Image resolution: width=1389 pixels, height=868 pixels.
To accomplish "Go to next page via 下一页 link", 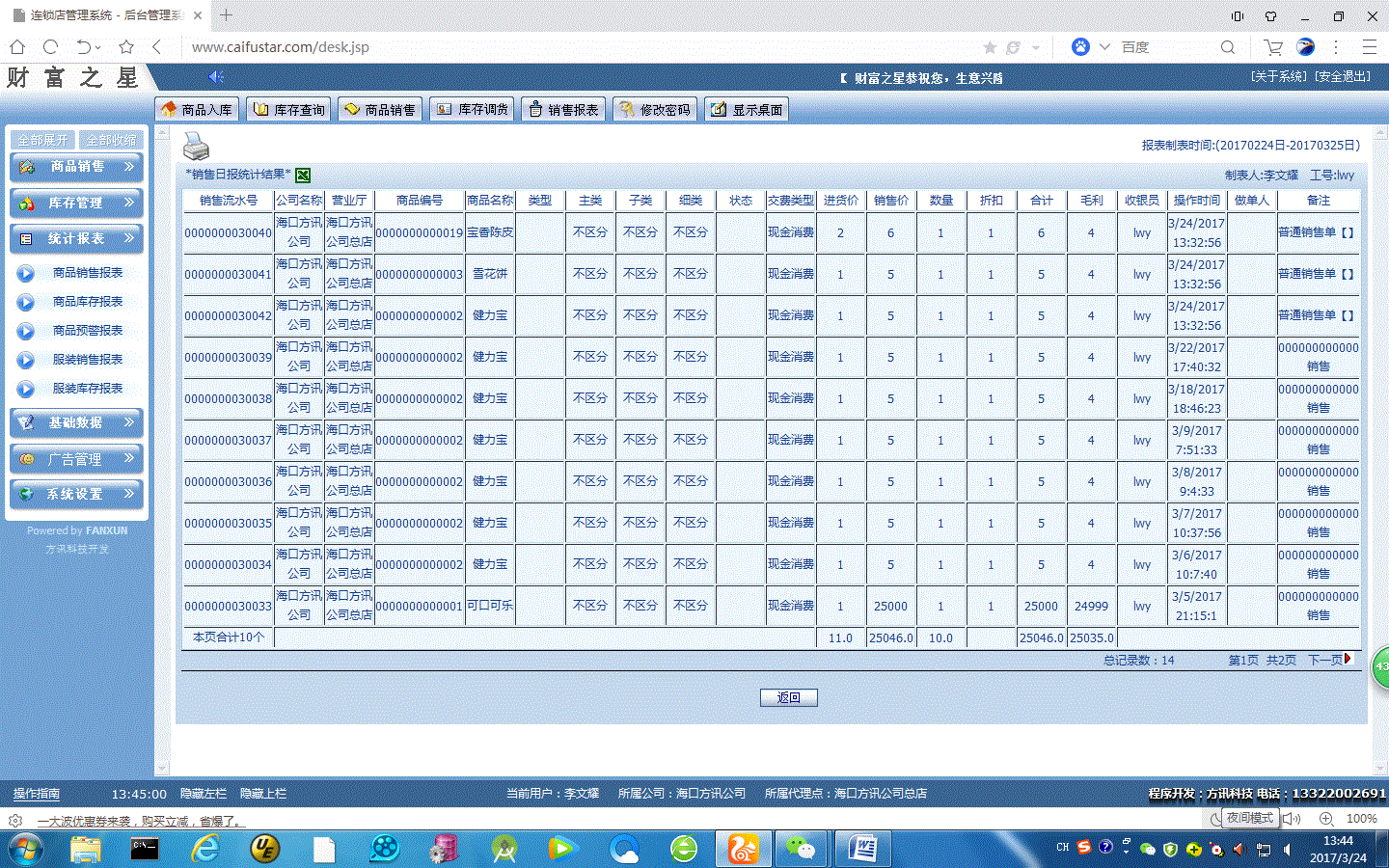I will click(1329, 661).
